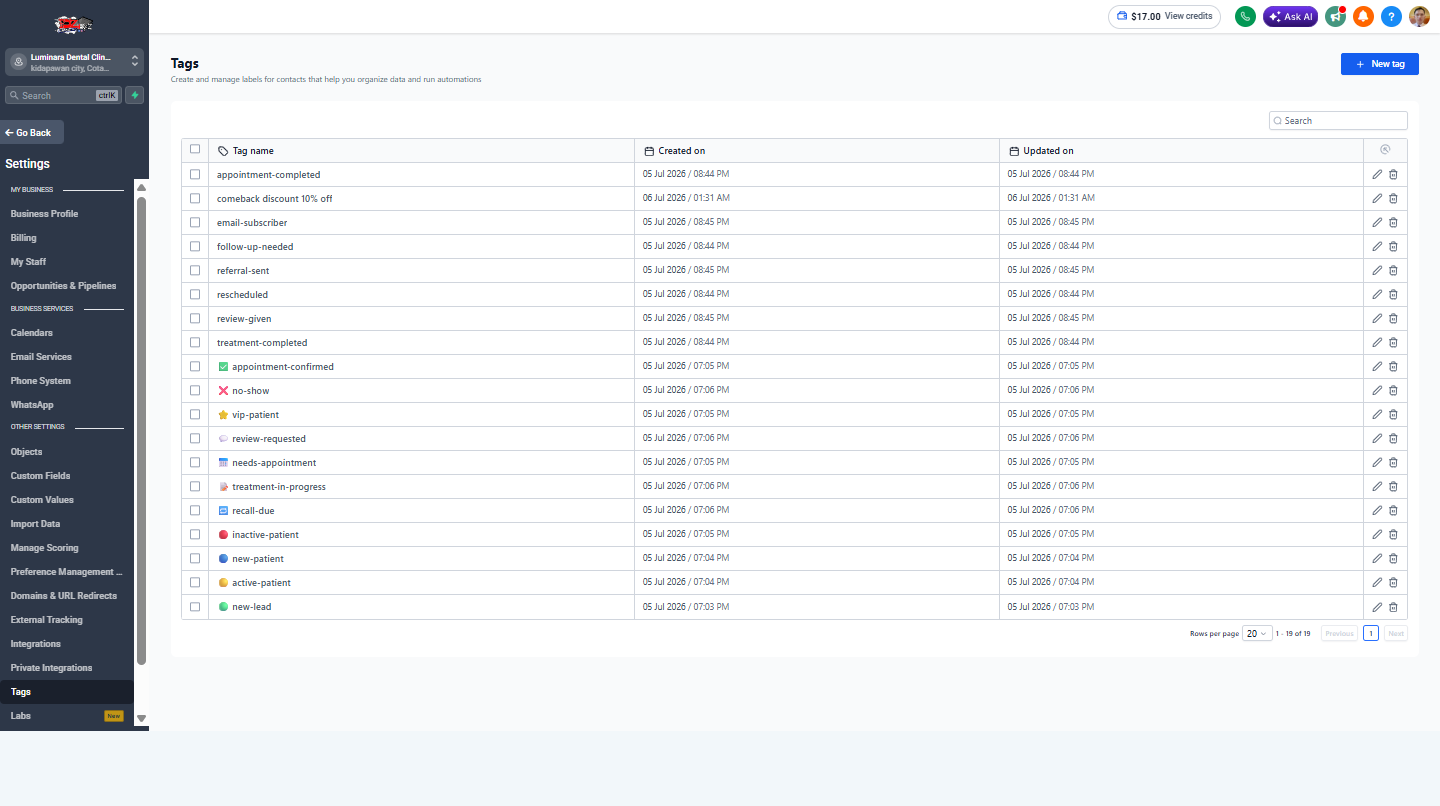Viewport: 1440px width, 806px height.
Task: Delete the vip-patient tag
Action: (x=1393, y=415)
